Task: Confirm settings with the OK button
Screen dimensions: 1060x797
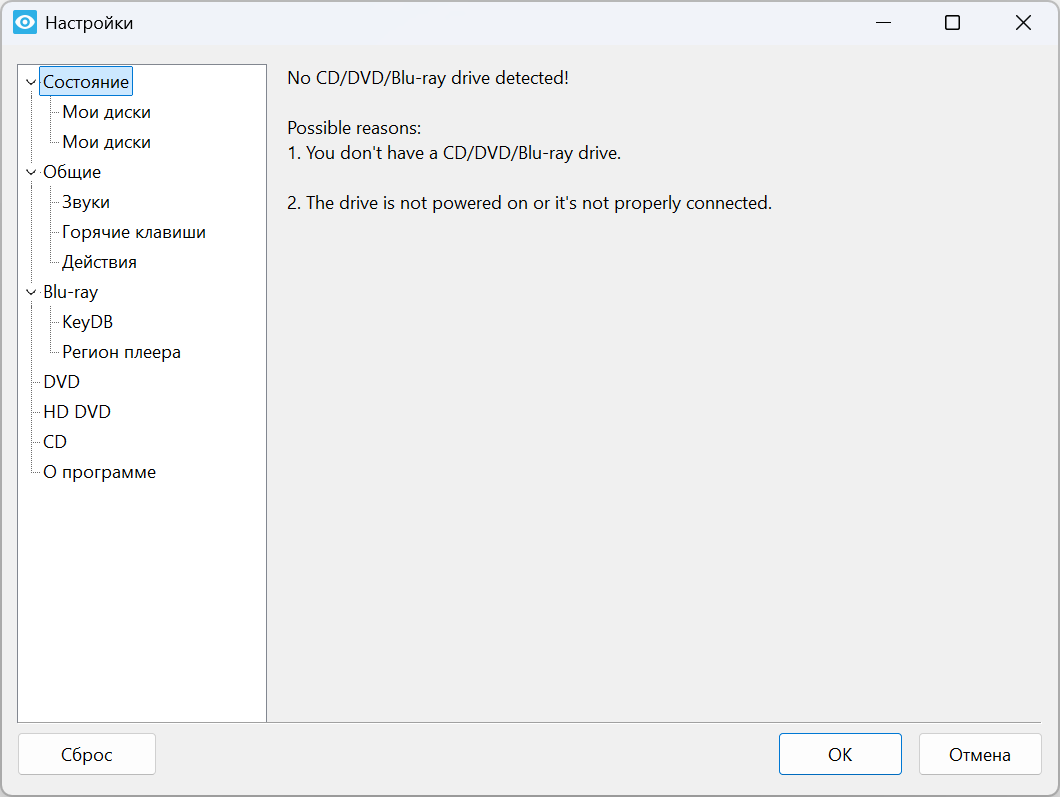Action: pyautogui.click(x=840, y=755)
